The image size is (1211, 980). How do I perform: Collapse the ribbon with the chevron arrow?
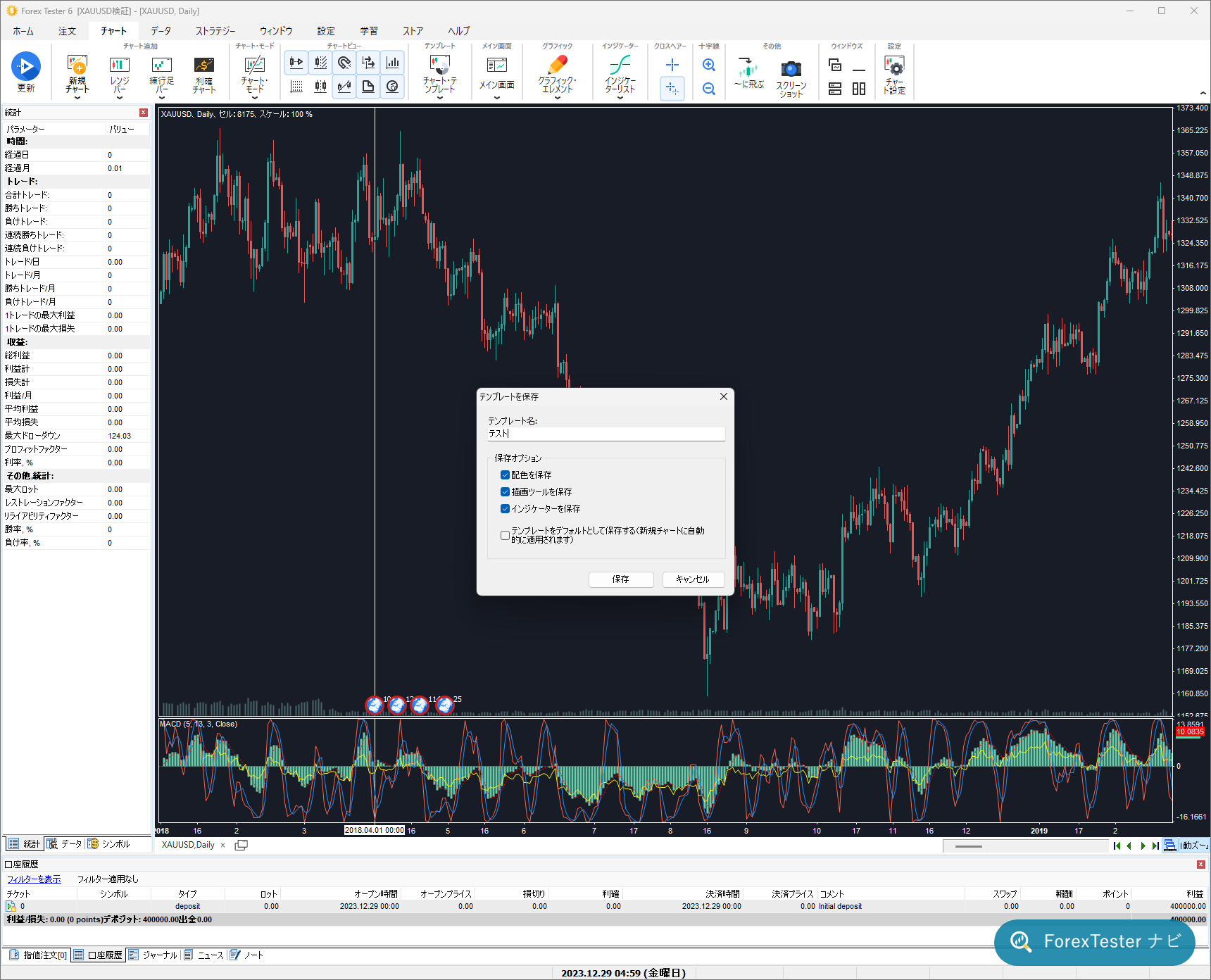[x=1203, y=93]
